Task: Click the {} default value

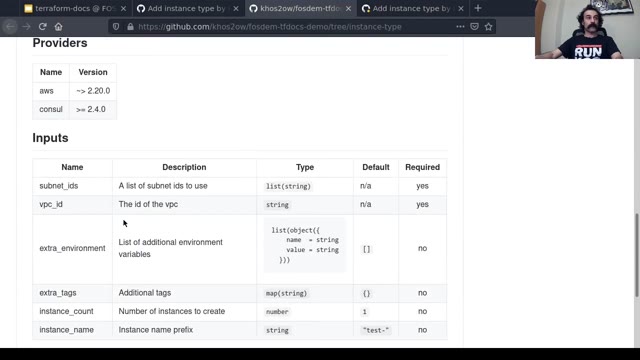Action: 367,293
